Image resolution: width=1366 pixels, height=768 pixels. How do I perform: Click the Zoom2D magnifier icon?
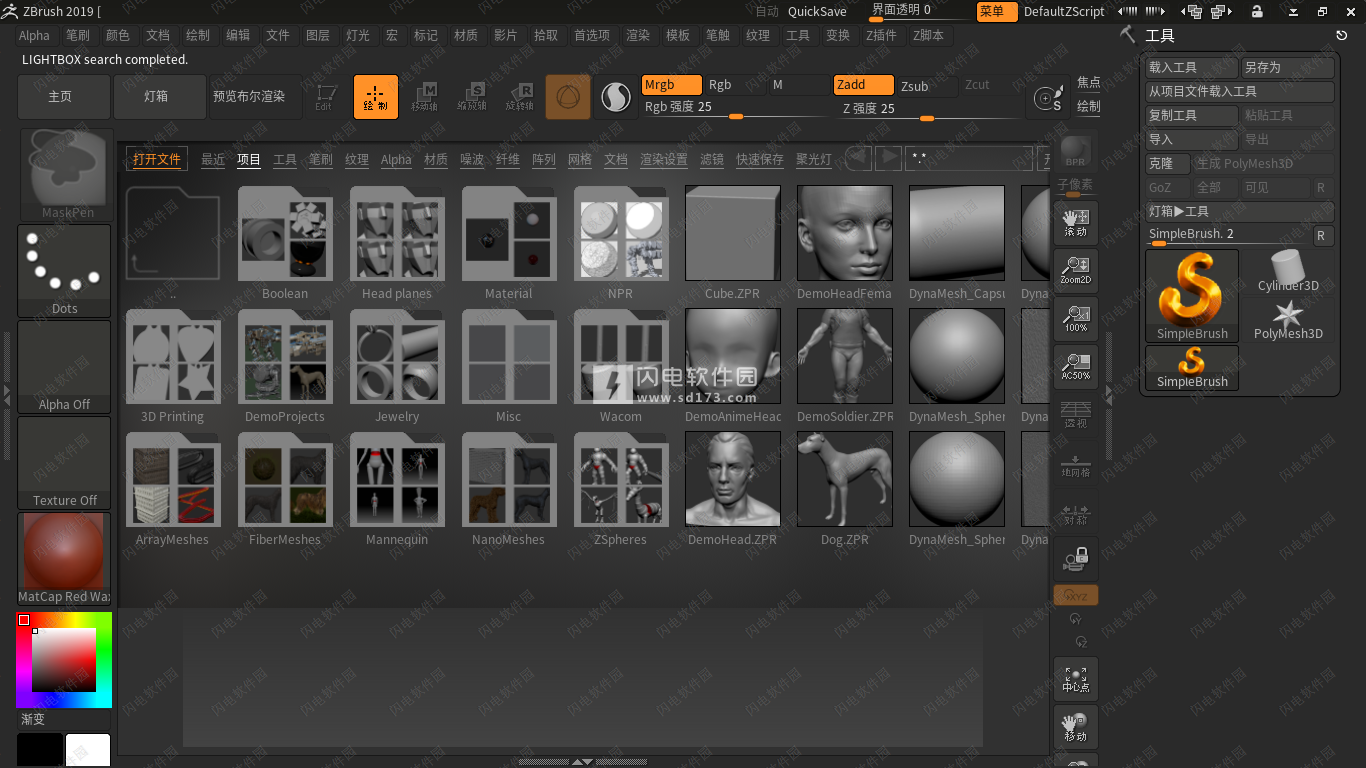point(1076,271)
